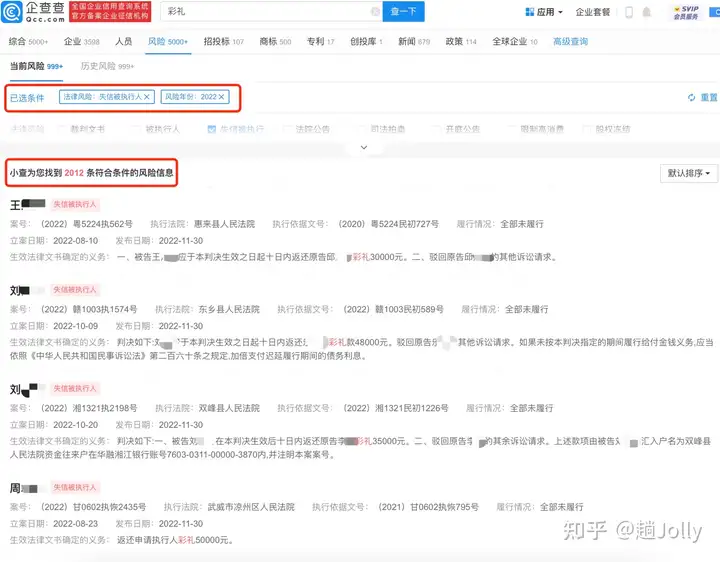This screenshot has height=562, width=720.
Task: Open the result for 王 person name
Action: 28,204
